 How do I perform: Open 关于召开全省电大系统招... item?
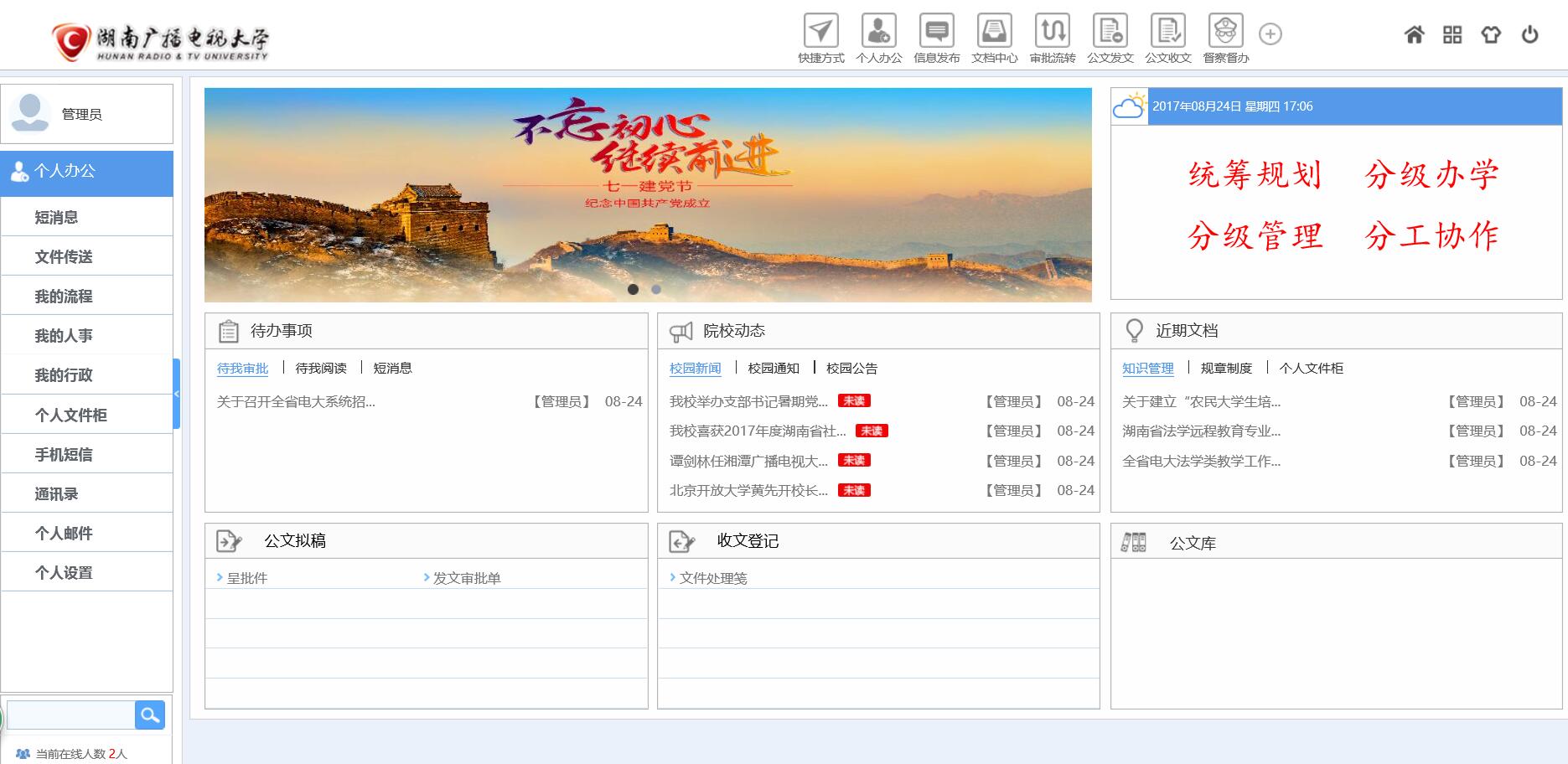point(296,401)
